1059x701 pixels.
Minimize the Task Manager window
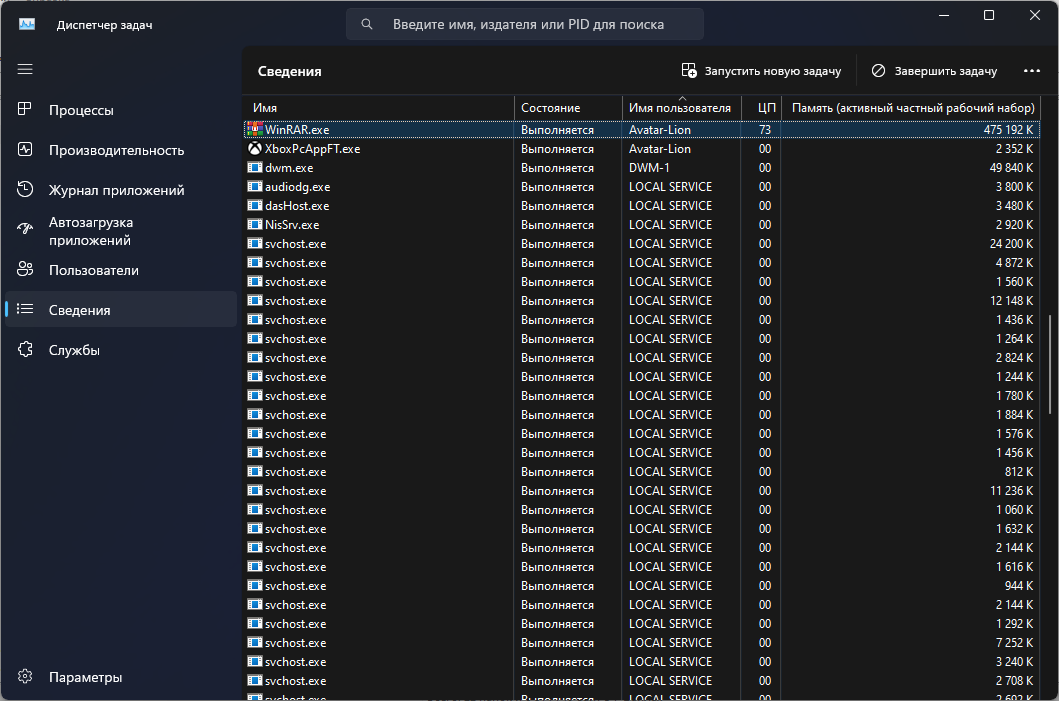tap(944, 16)
